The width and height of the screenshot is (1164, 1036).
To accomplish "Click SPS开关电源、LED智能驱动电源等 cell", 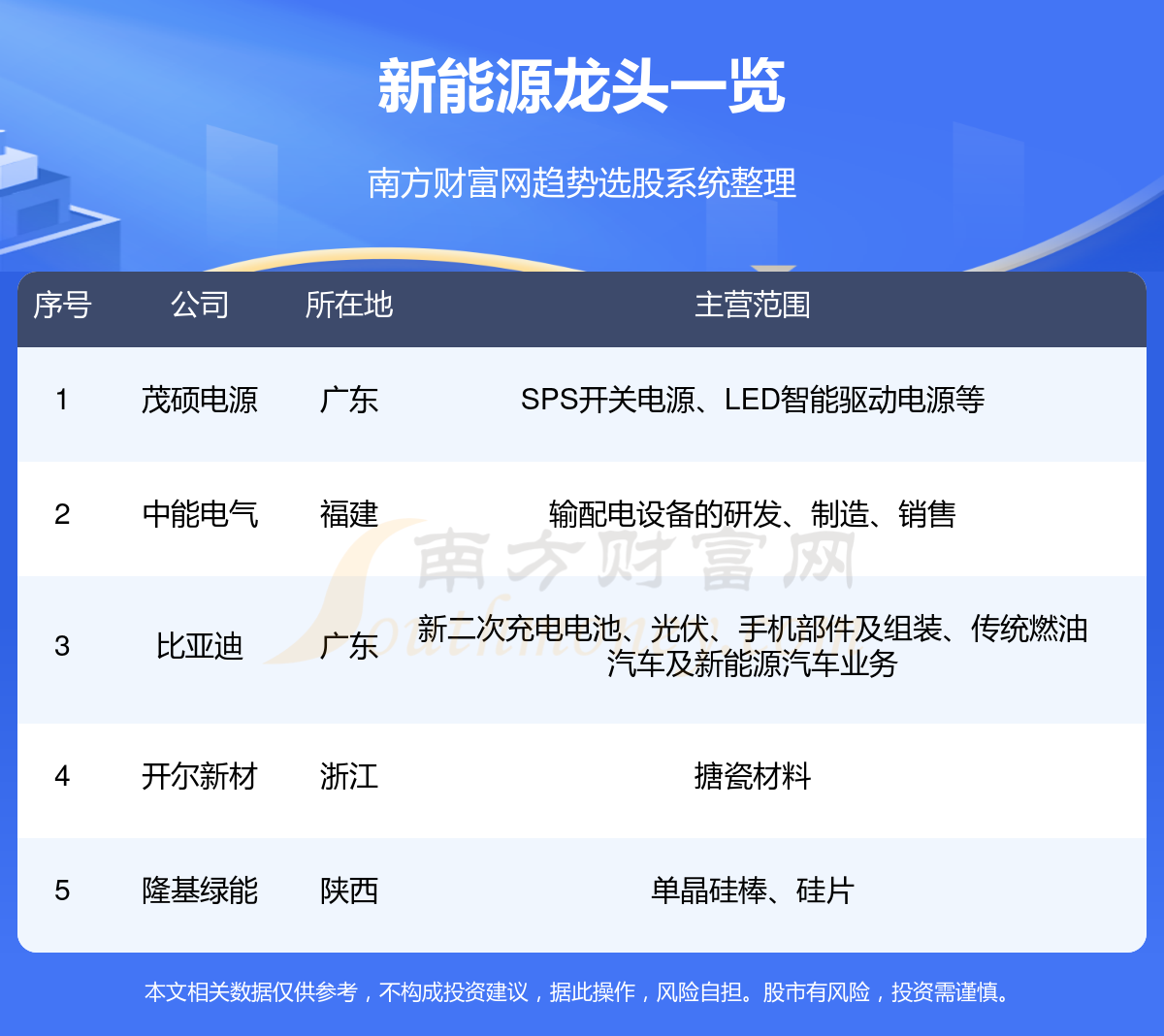I will tap(753, 399).
